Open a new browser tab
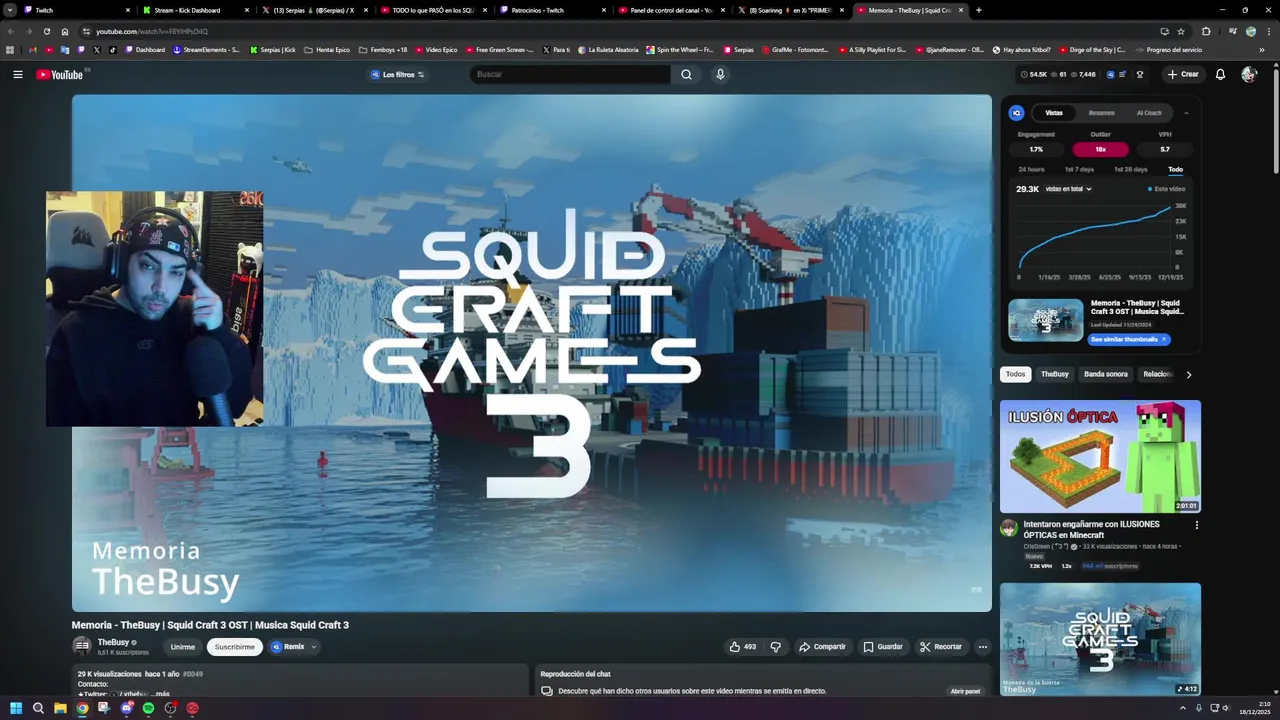The width and height of the screenshot is (1280, 720). tap(978, 10)
